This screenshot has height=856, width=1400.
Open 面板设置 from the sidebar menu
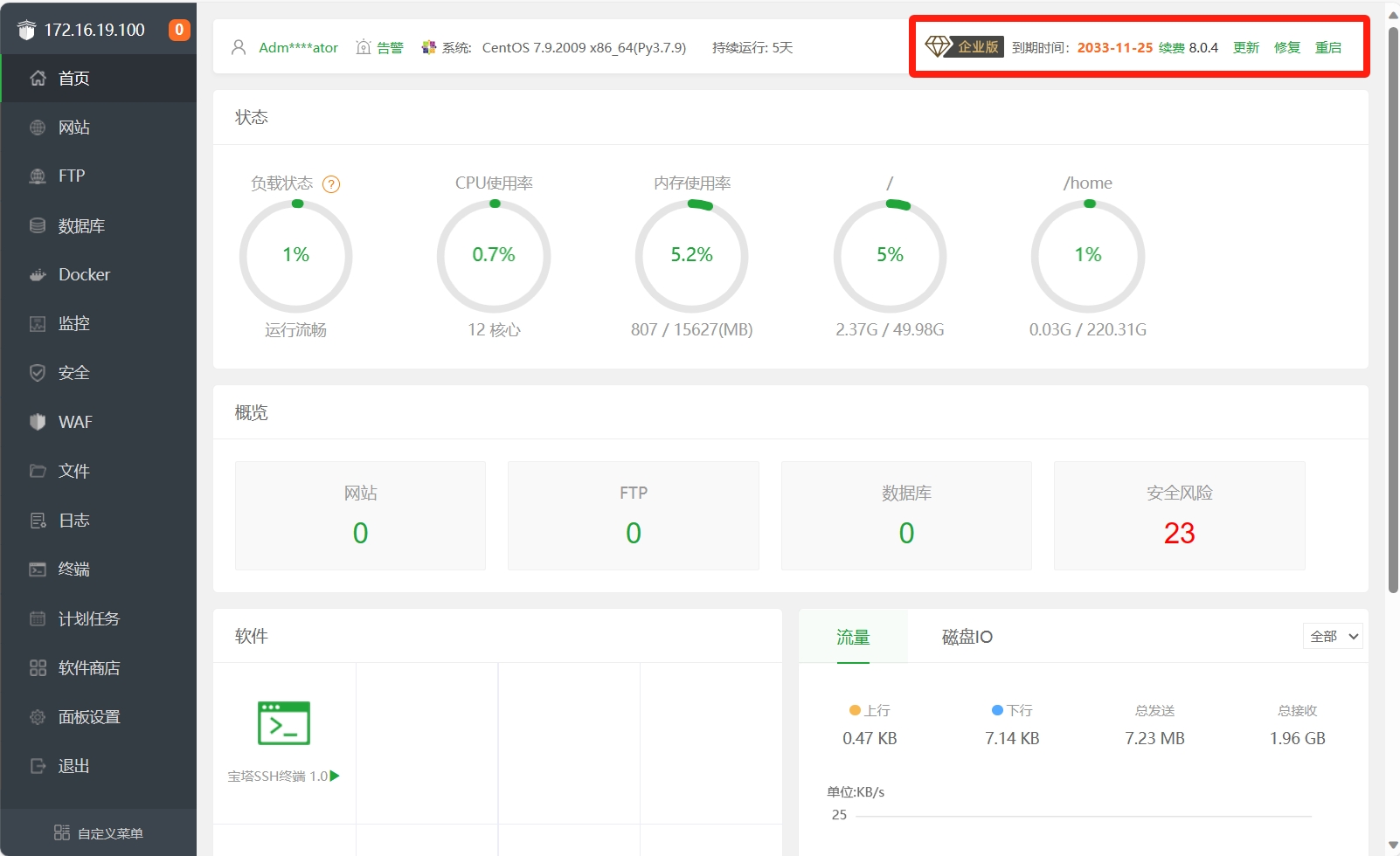pyautogui.click(x=89, y=717)
